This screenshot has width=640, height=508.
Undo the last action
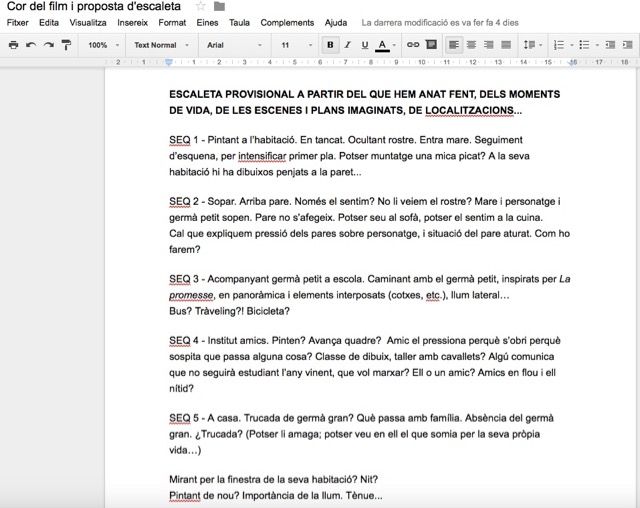[x=31, y=45]
